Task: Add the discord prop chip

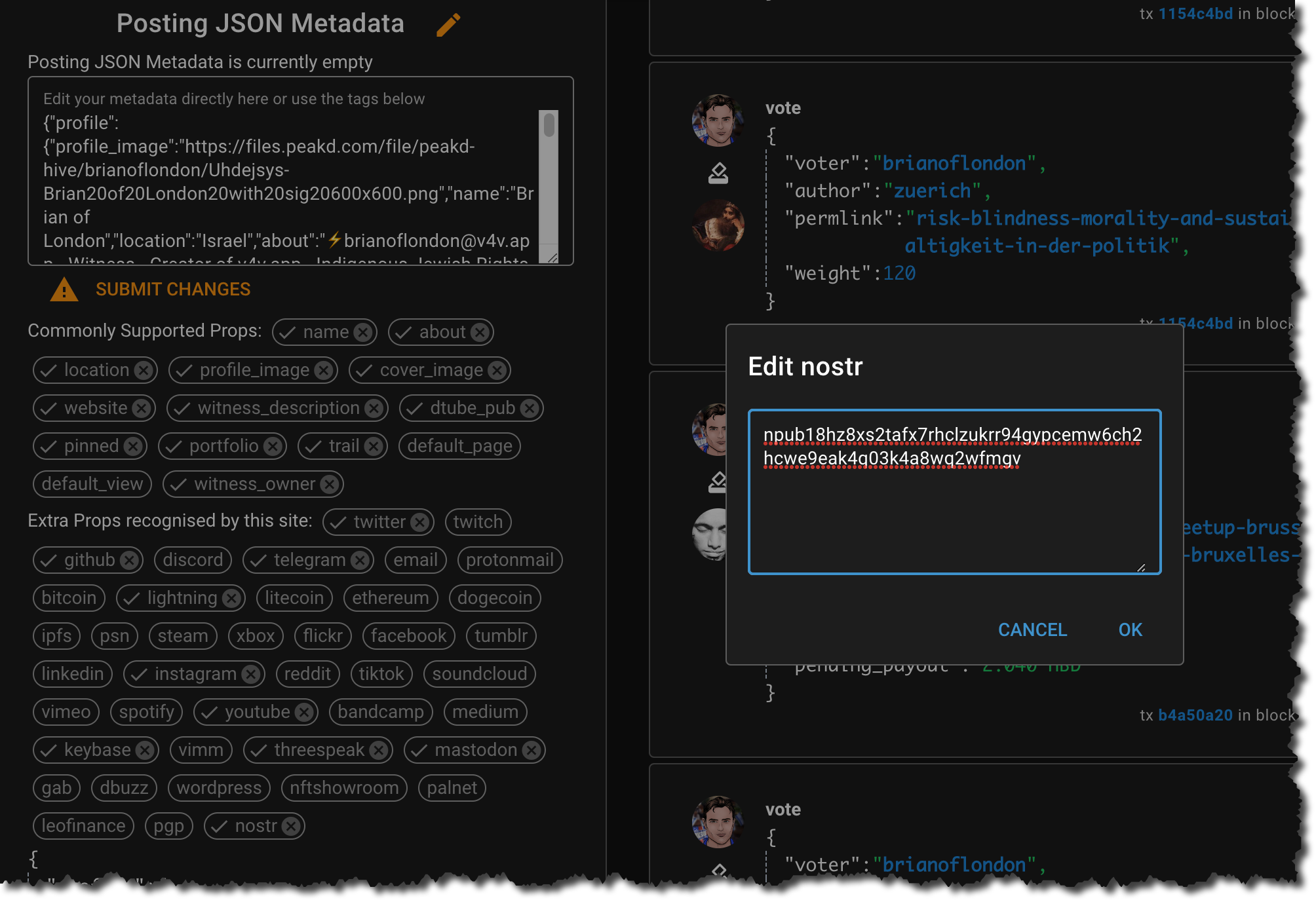Action: click(x=193, y=560)
